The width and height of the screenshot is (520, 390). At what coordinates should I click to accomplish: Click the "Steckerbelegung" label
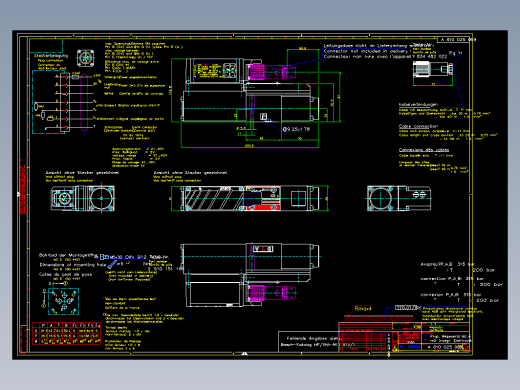click(51, 56)
